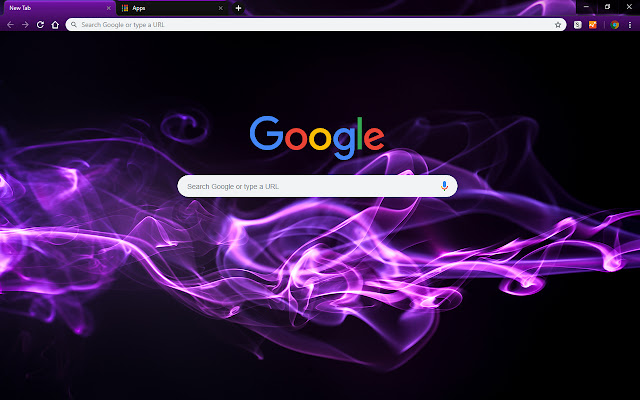Image resolution: width=640 pixels, height=400 pixels.
Task: Open the orange chart extension icon
Action: 593,25
